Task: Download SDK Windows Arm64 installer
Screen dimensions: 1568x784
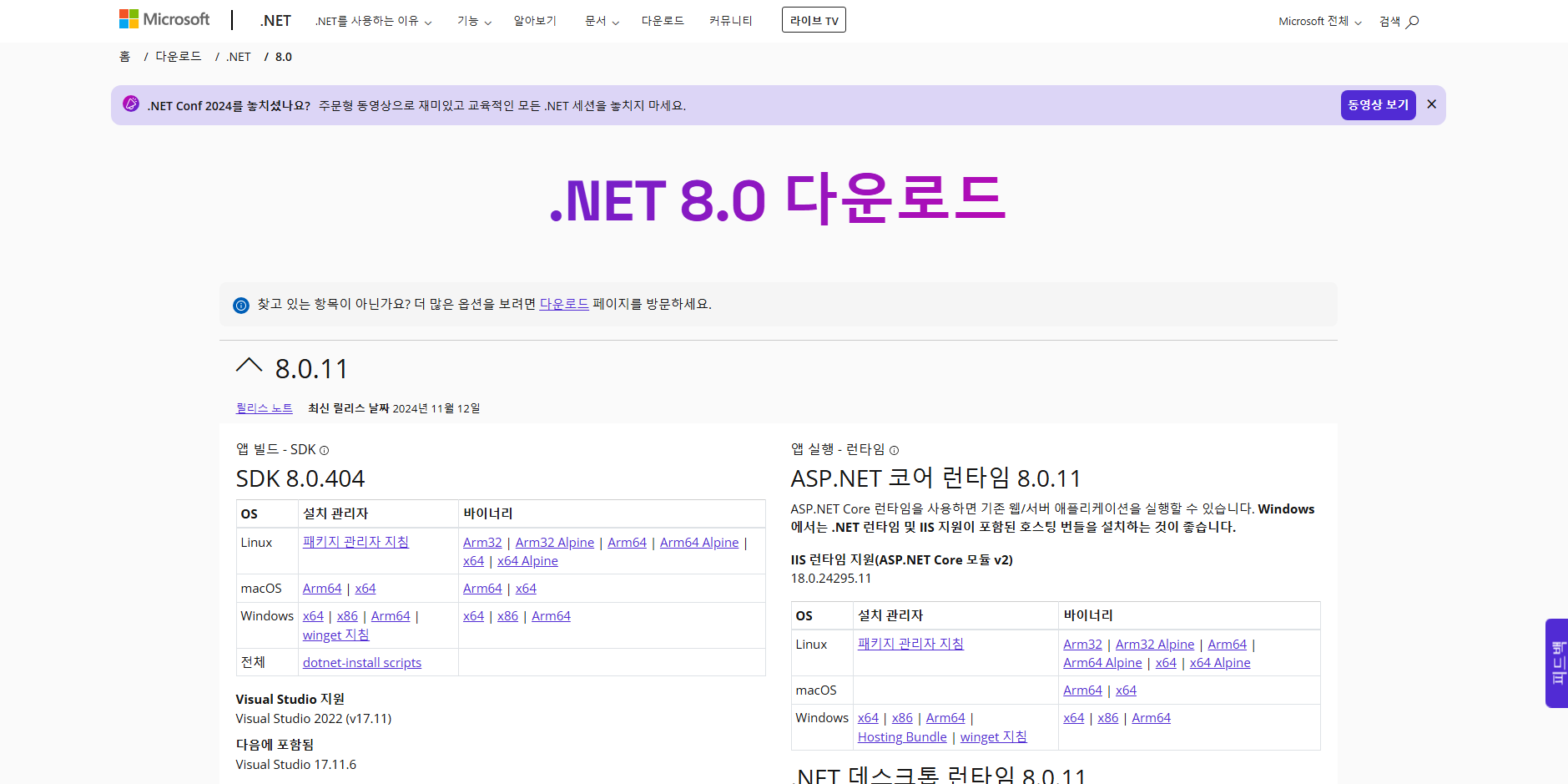Action: [391, 616]
